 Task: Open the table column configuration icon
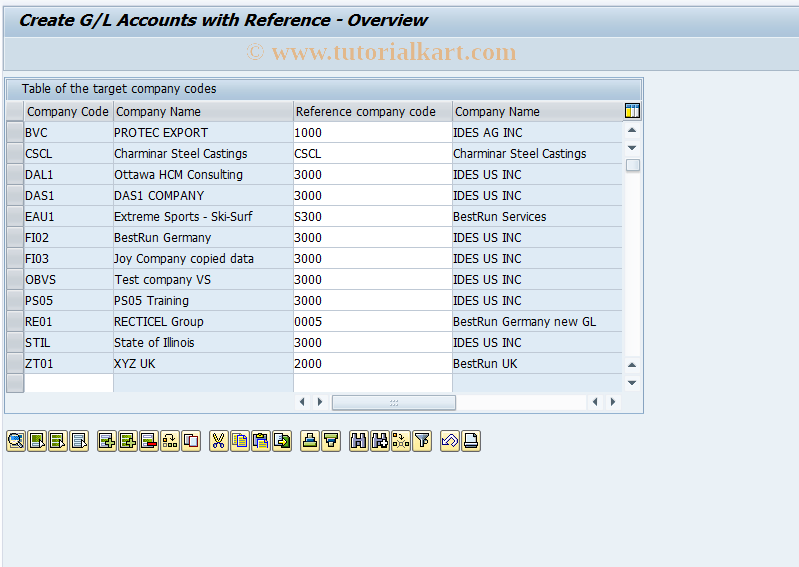pyautogui.click(x=632, y=111)
